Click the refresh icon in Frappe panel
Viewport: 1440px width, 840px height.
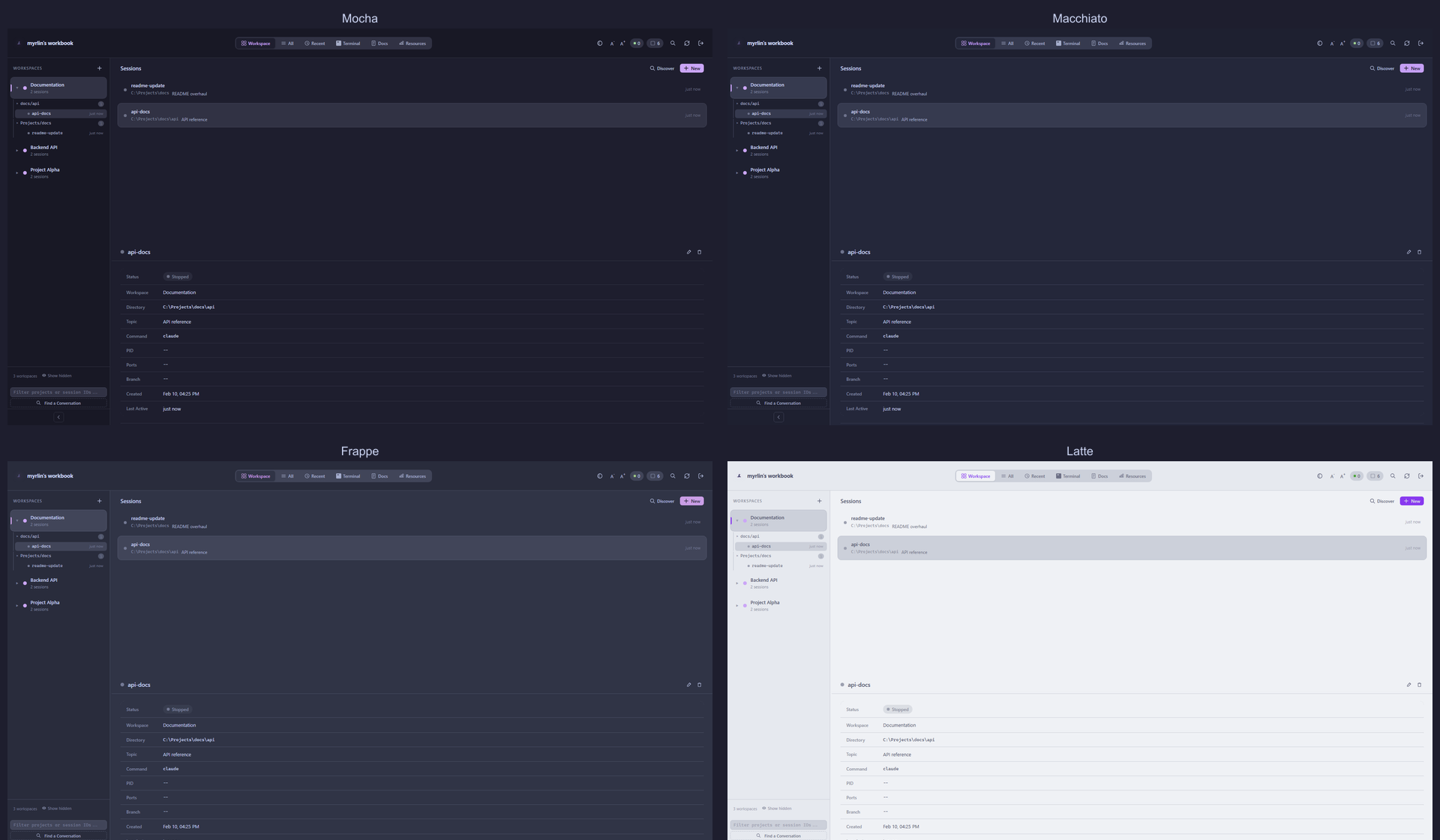click(x=687, y=476)
